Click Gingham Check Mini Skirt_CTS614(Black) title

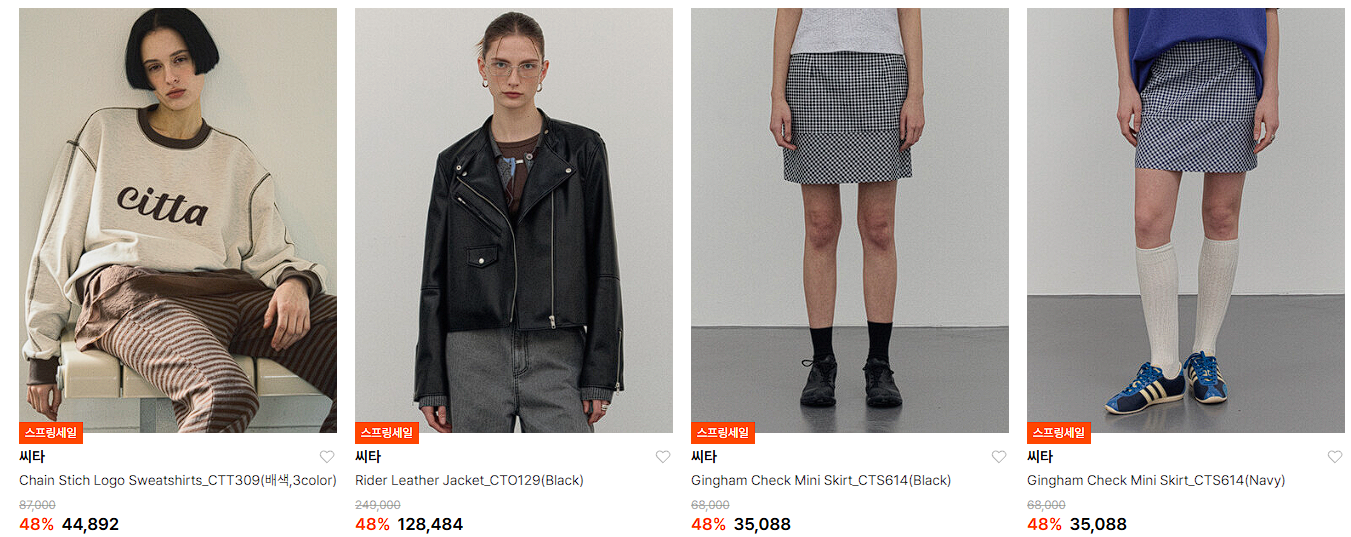[821, 481]
